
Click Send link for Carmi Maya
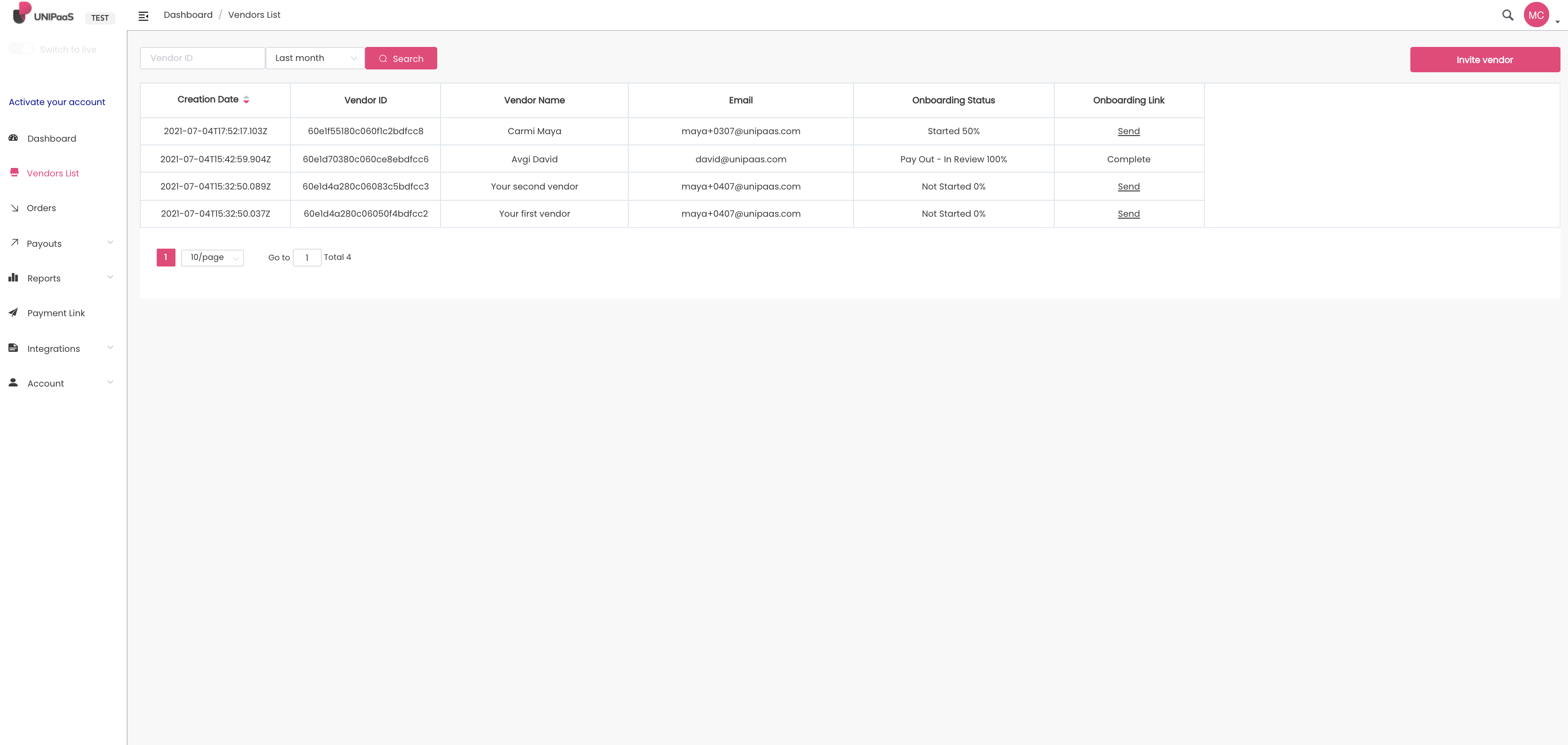(x=1128, y=131)
